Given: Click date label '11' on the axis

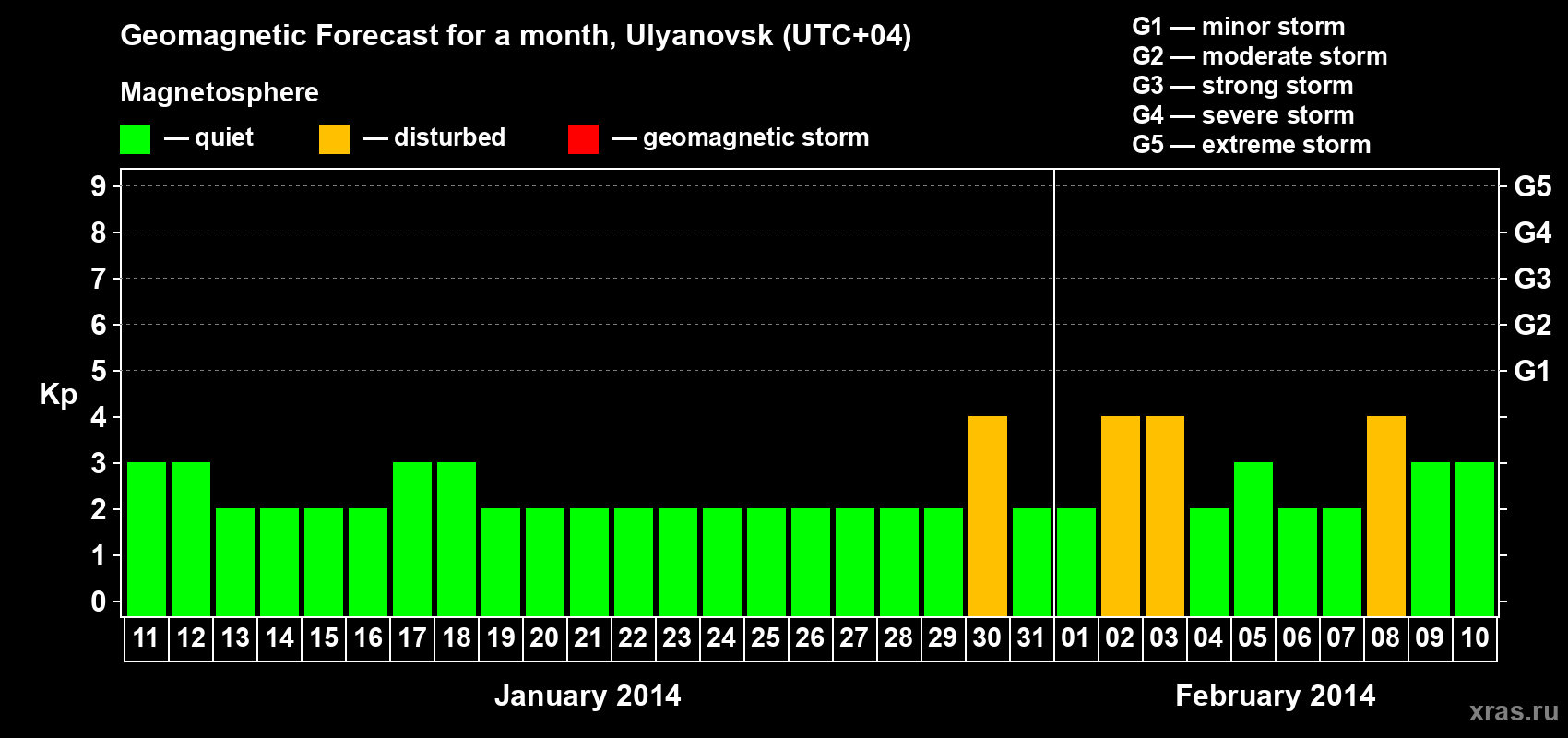Looking at the screenshot, I should (146, 637).
